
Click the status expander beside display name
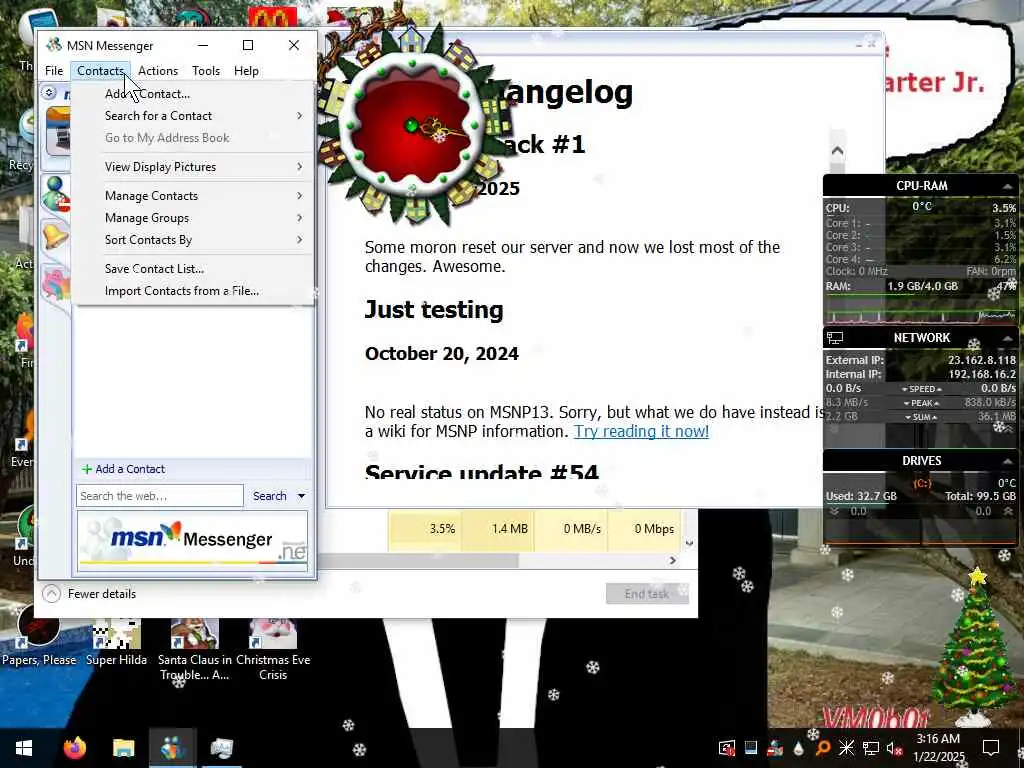pos(49,93)
